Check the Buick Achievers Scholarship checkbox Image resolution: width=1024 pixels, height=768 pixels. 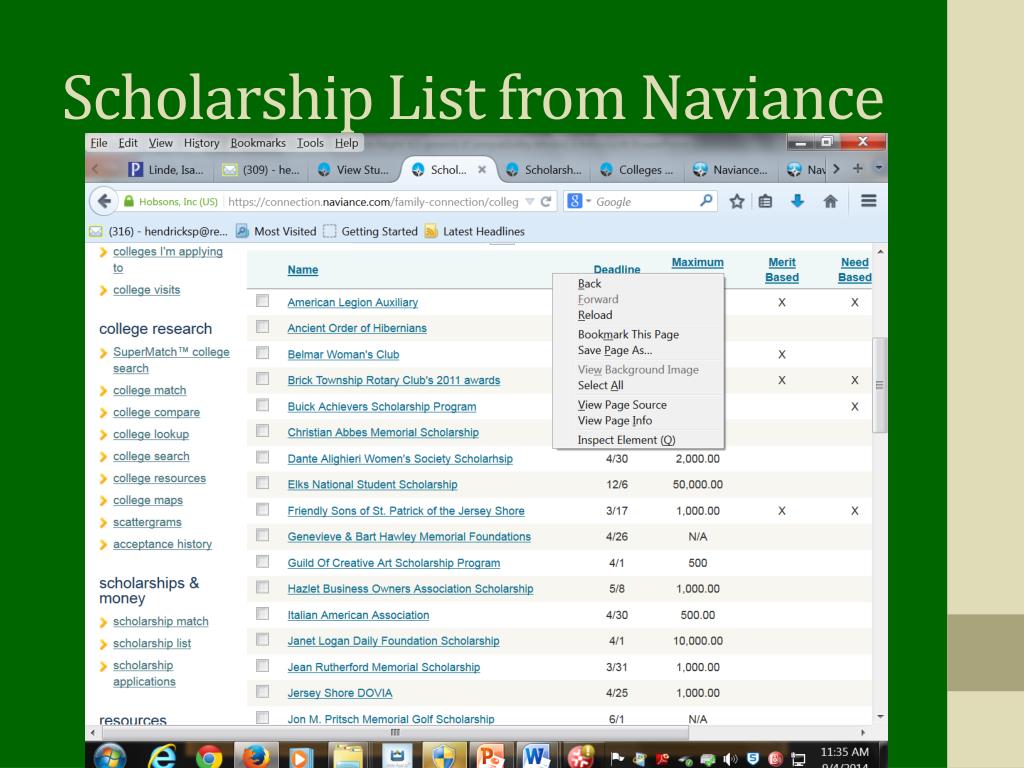point(263,405)
